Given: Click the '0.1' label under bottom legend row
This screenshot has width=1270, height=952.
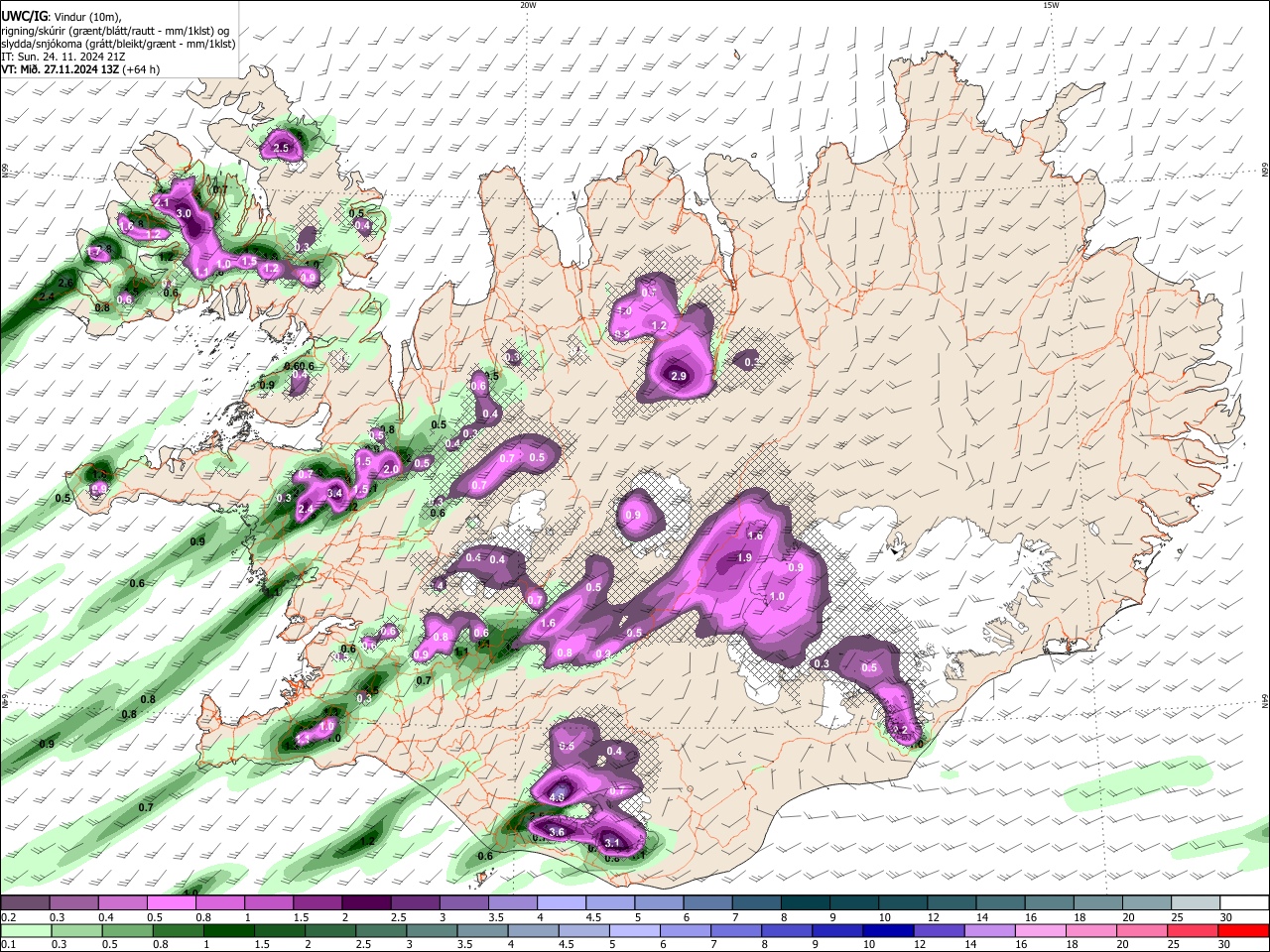Looking at the screenshot, I should (8, 945).
